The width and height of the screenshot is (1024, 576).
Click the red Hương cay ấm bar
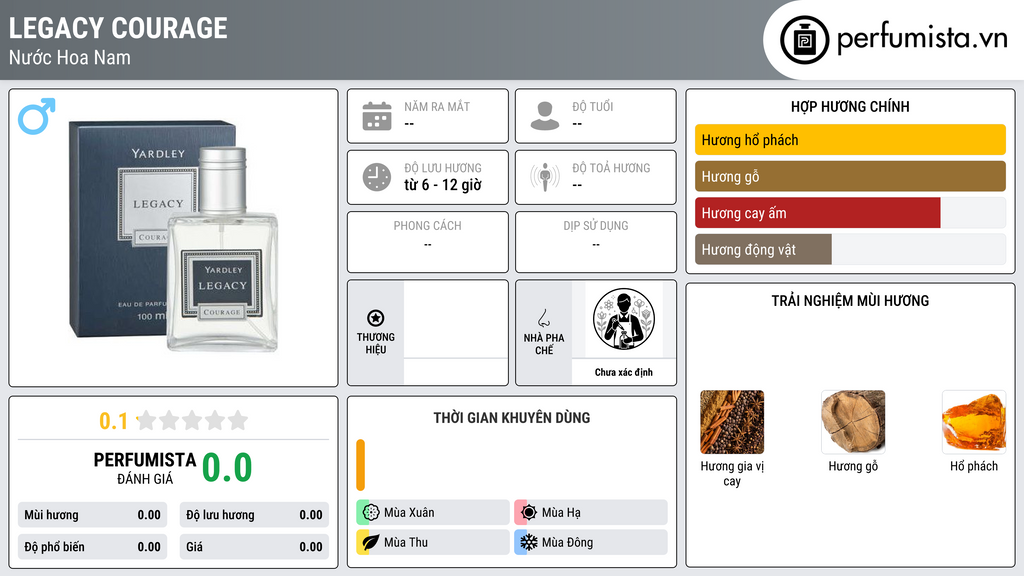point(818,213)
